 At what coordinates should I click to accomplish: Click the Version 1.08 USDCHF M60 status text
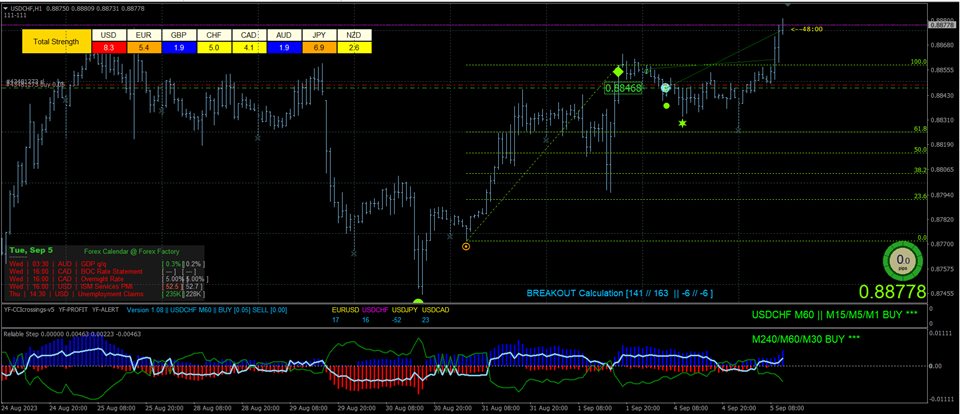tap(207, 310)
